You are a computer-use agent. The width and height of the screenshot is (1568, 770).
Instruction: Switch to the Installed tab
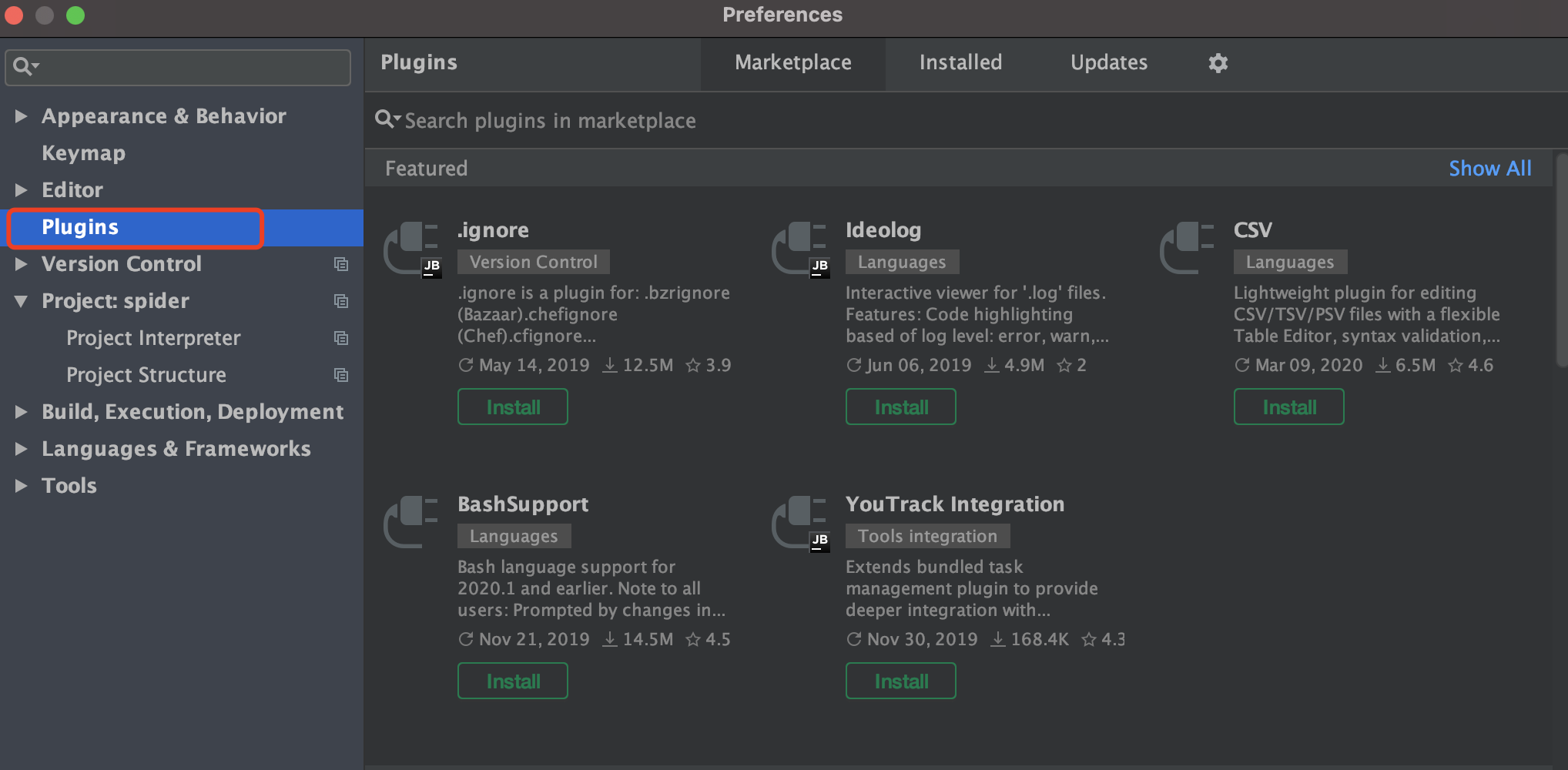[x=960, y=63]
